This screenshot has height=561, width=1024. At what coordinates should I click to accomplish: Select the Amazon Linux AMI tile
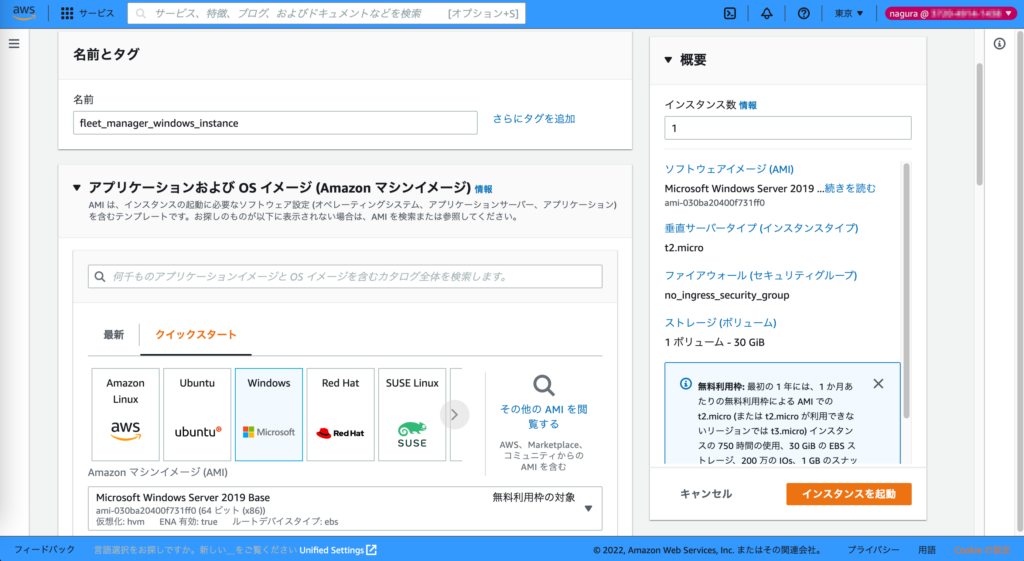[x=125, y=414]
